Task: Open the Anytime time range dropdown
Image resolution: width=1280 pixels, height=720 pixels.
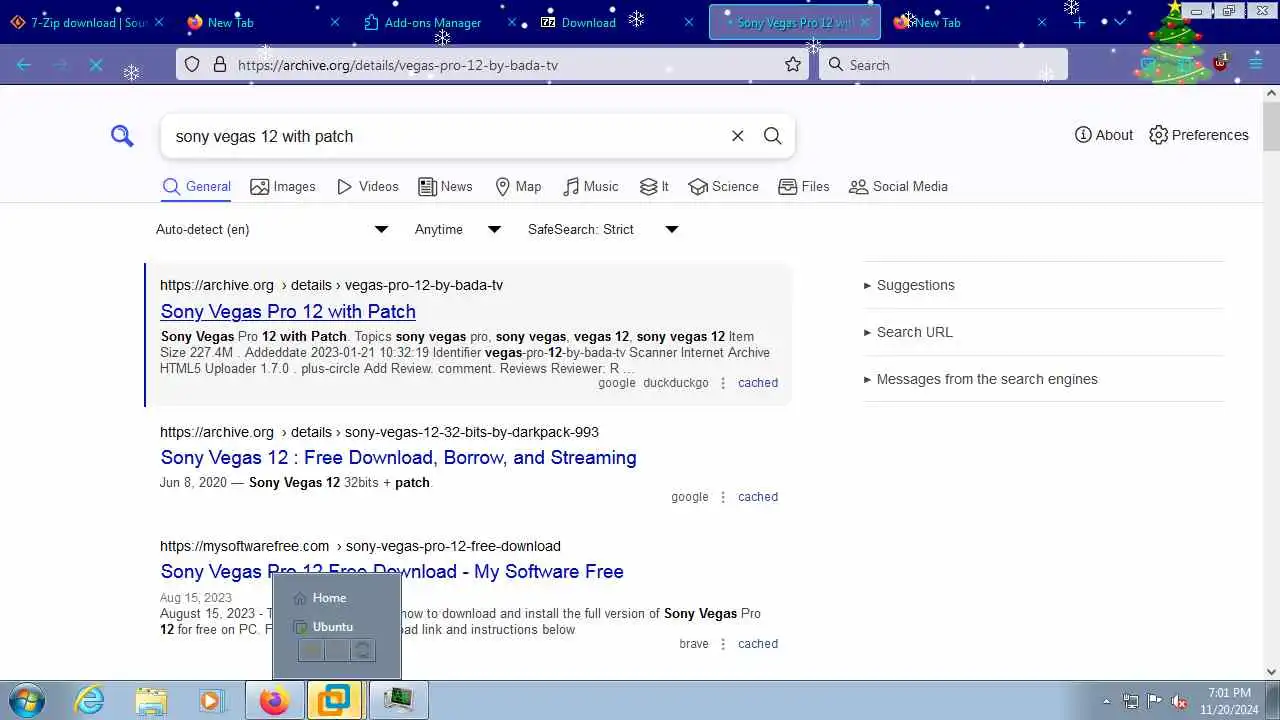Action: 458,229
